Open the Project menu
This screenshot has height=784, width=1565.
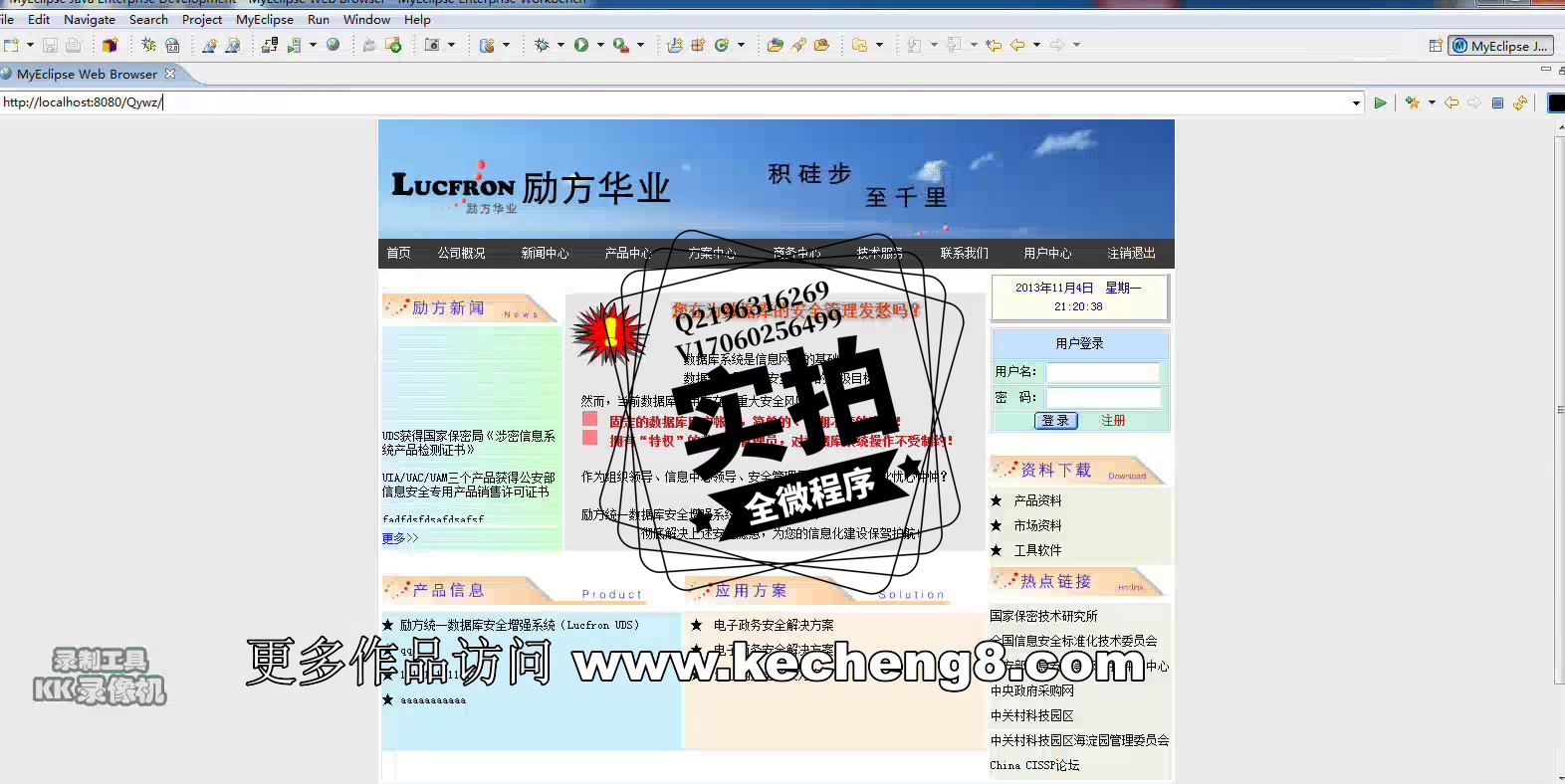point(202,19)
